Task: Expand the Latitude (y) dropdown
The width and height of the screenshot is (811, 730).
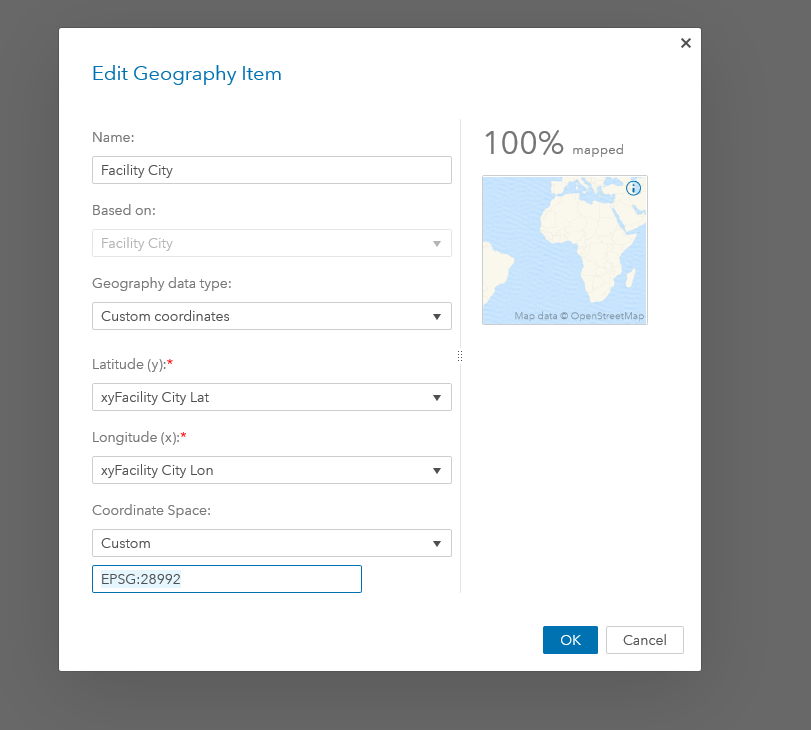Action: point(271,397)
